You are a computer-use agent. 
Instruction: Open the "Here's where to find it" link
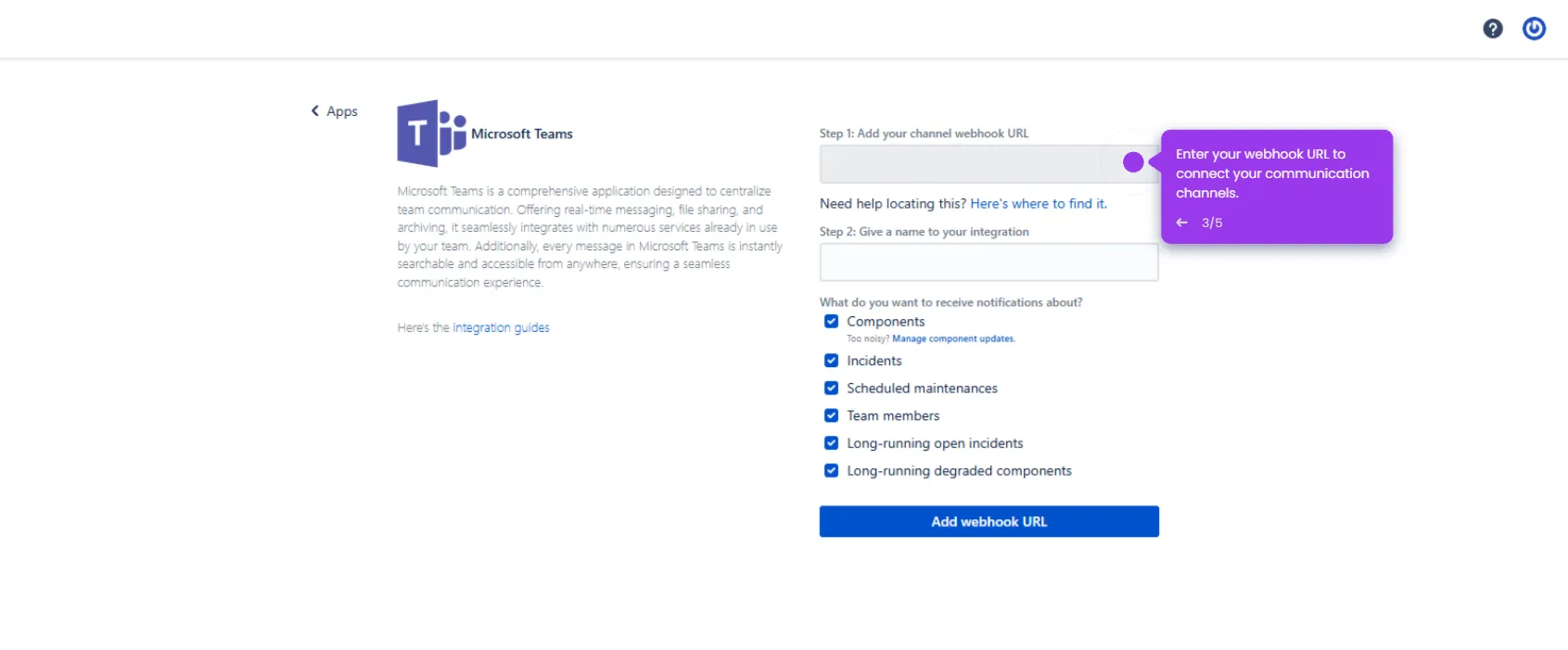[1039, 204]
